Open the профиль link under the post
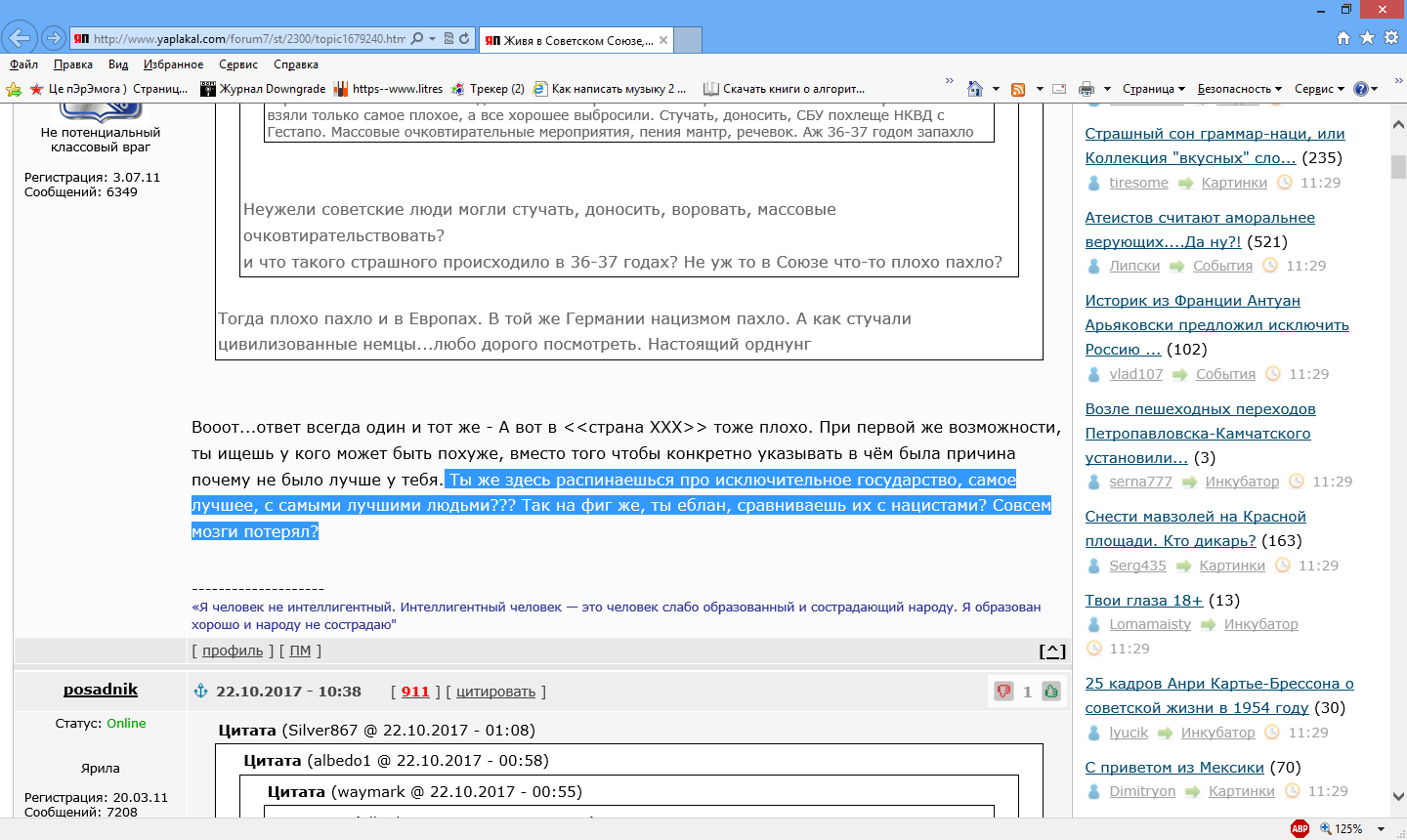 (233, 651)
